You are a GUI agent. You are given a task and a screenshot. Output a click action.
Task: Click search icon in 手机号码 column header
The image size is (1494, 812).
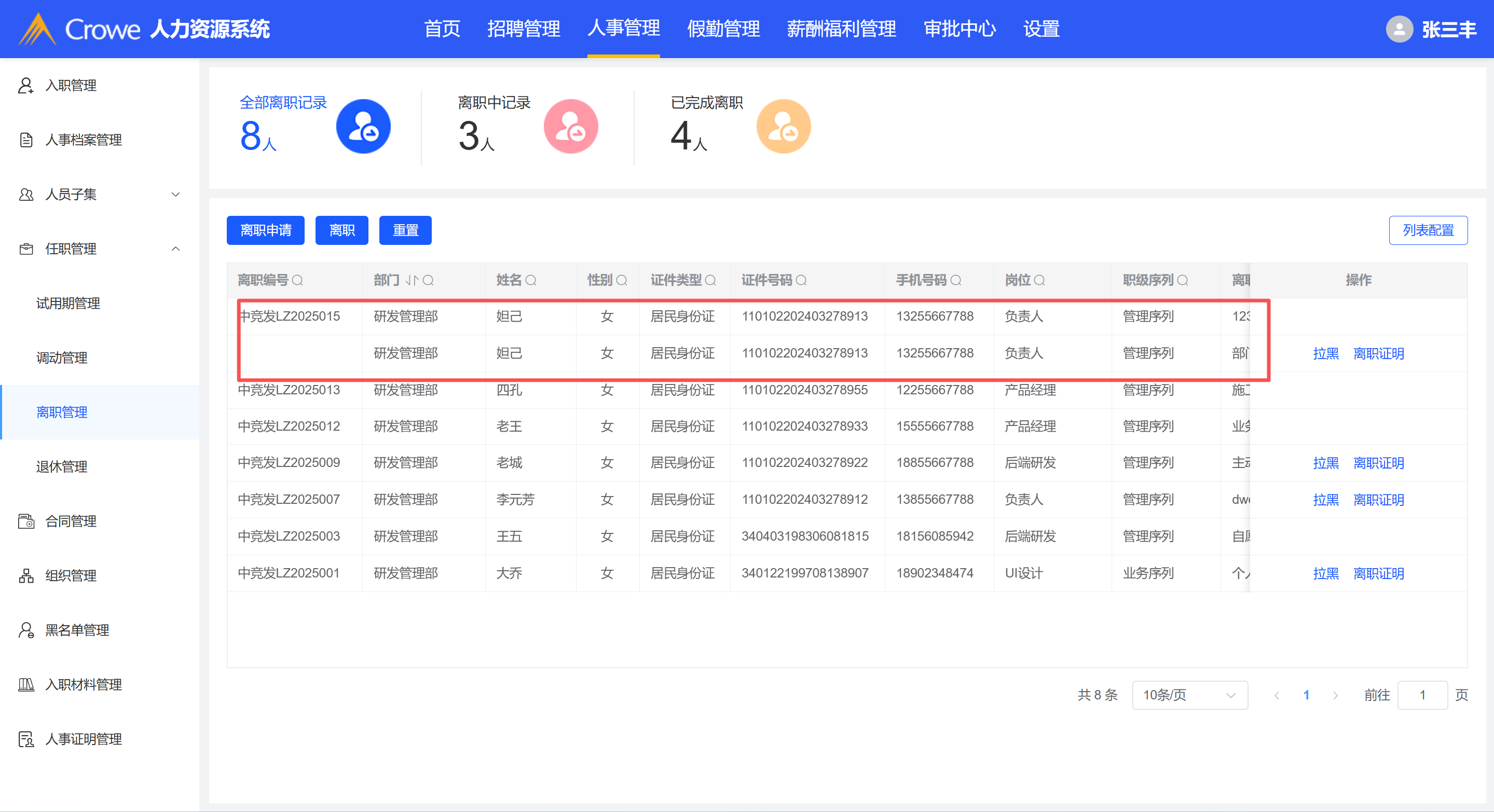pyautogui.click(x=956, y=281)
